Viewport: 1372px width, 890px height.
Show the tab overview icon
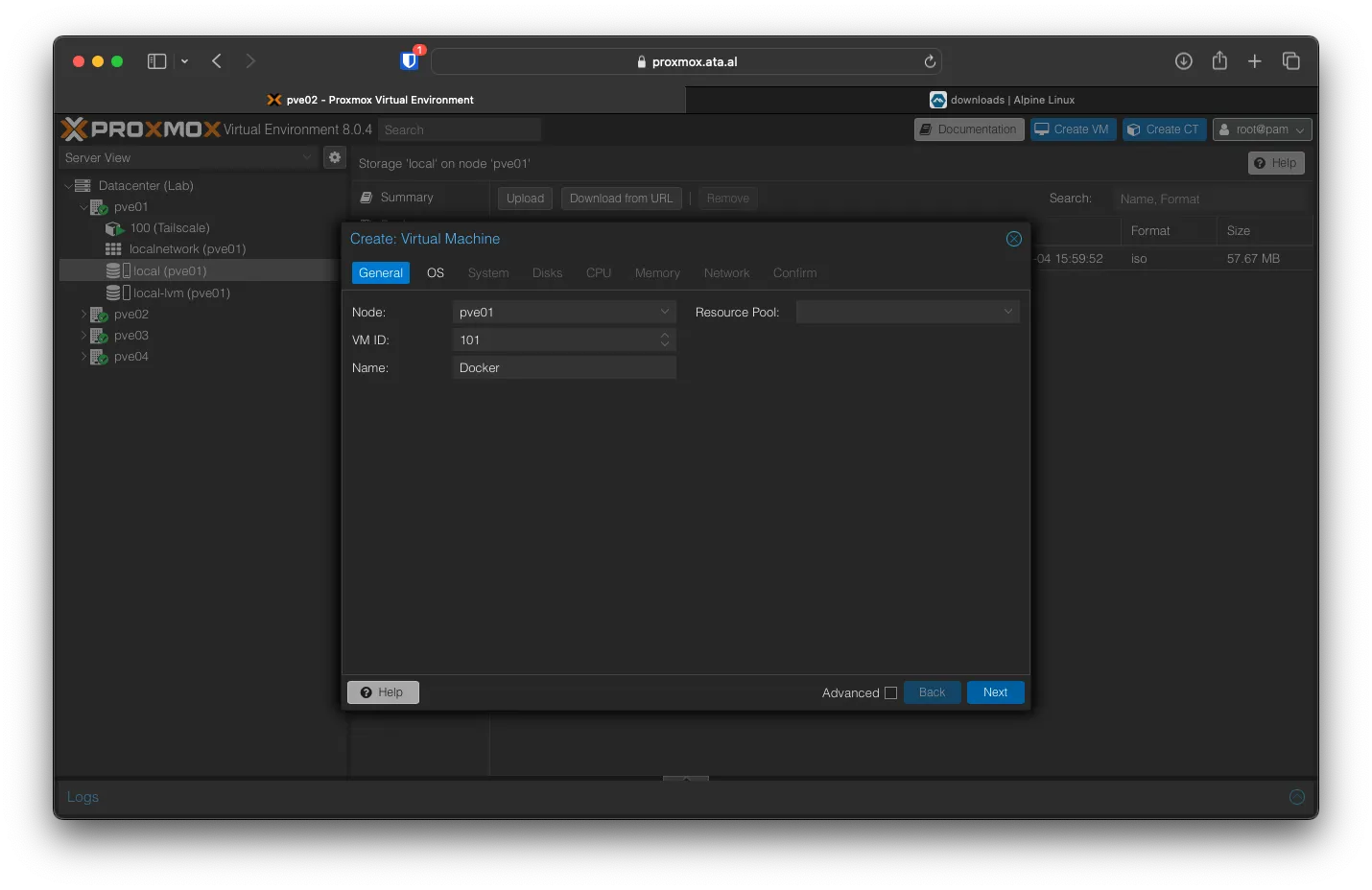pyautogui.click(x=1291, y=61)
